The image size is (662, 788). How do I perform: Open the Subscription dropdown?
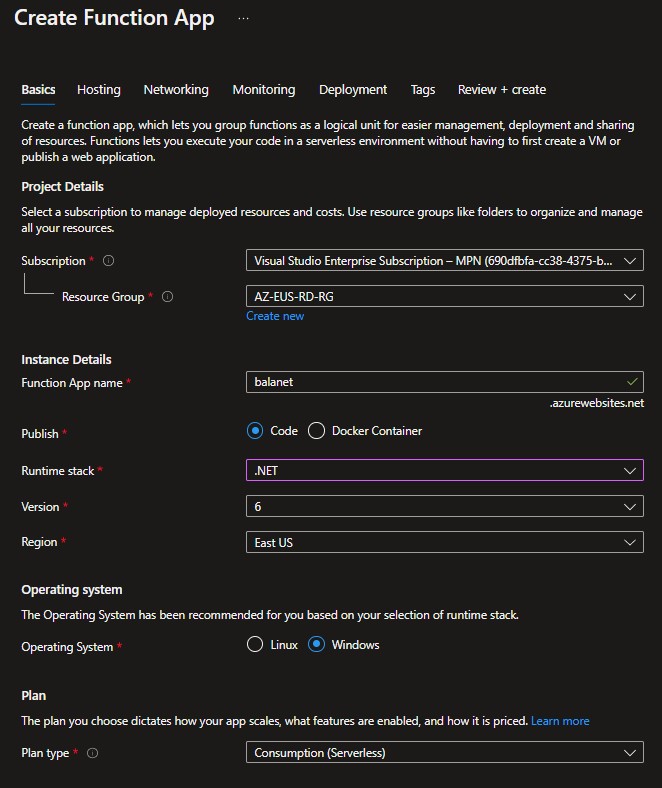pyautogui.click(x=445, y=260)
